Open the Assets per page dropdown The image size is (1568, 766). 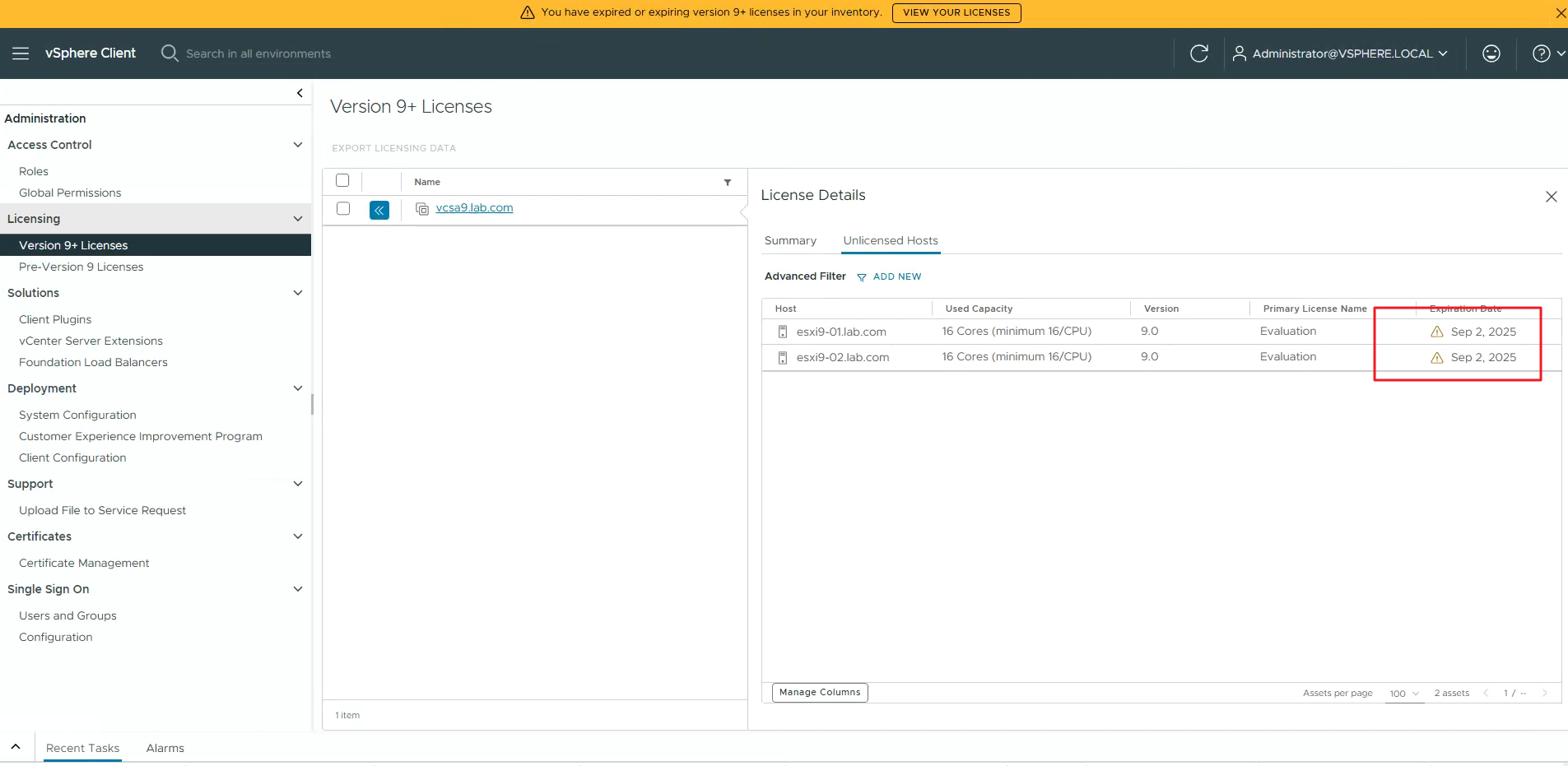[1404, 694]
